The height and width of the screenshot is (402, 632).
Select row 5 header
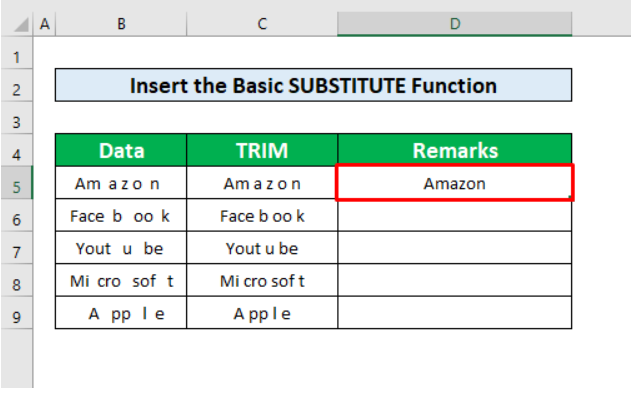click(x=16, y=183)
